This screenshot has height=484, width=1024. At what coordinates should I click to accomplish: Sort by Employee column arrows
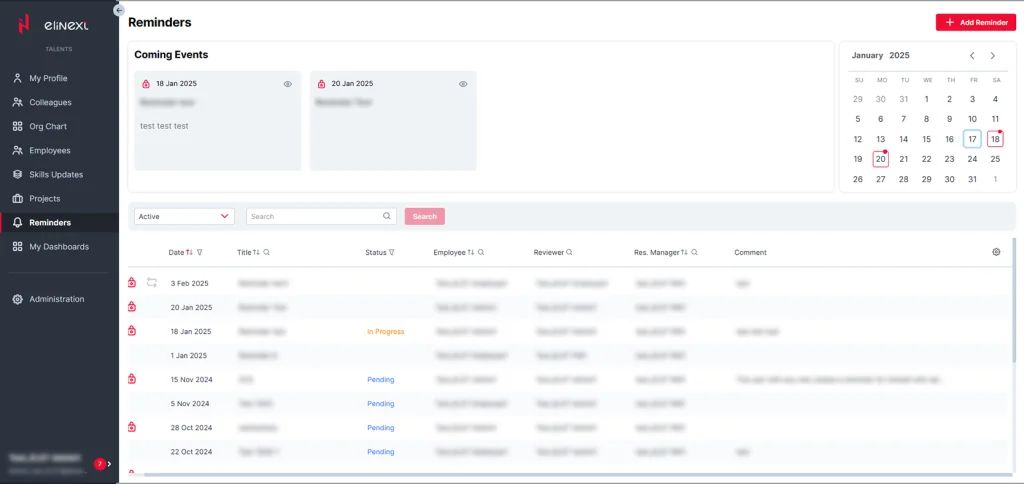[471, 252]
